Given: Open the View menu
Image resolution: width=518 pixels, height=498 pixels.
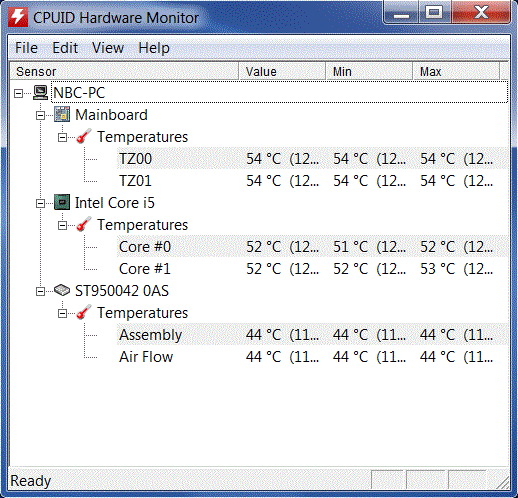Looking at the screenshot, I should click(x=108, y=48).
